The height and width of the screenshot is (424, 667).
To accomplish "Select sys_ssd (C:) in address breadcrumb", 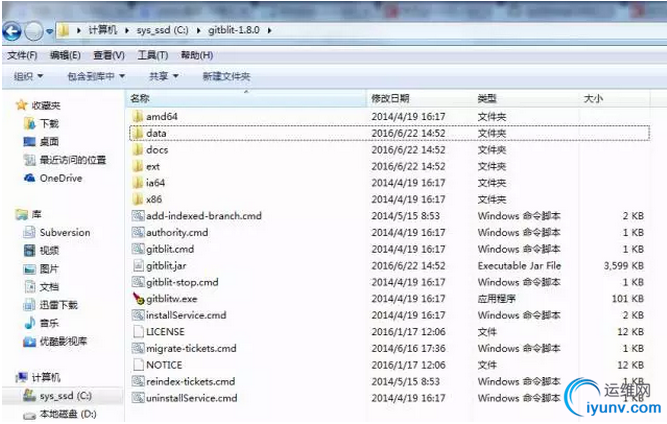I will coord(162,30).
